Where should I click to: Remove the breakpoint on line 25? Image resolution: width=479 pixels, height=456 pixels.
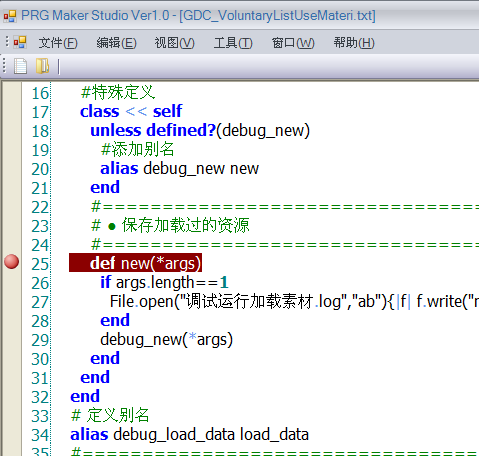point(11,262)
